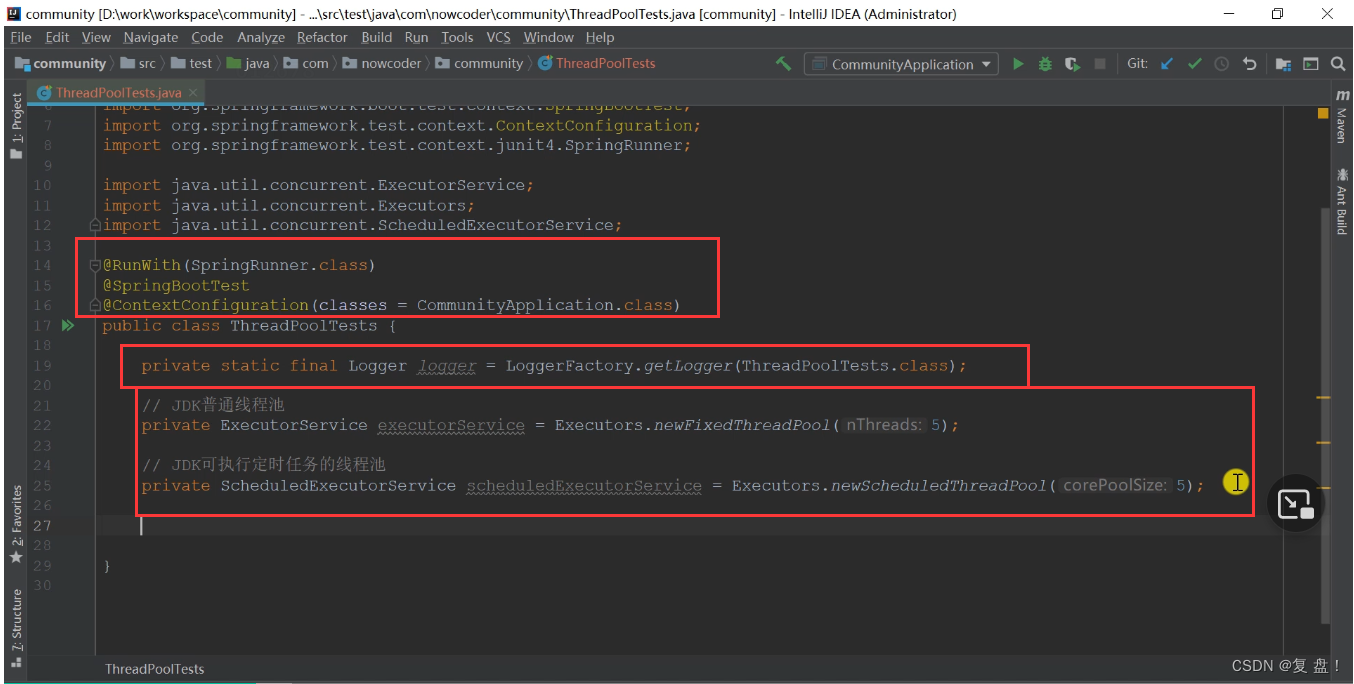Screen dimensions: 1354x684
Task: Open the Tools menu
Action: pyautogui.click(x=457, y=37)
